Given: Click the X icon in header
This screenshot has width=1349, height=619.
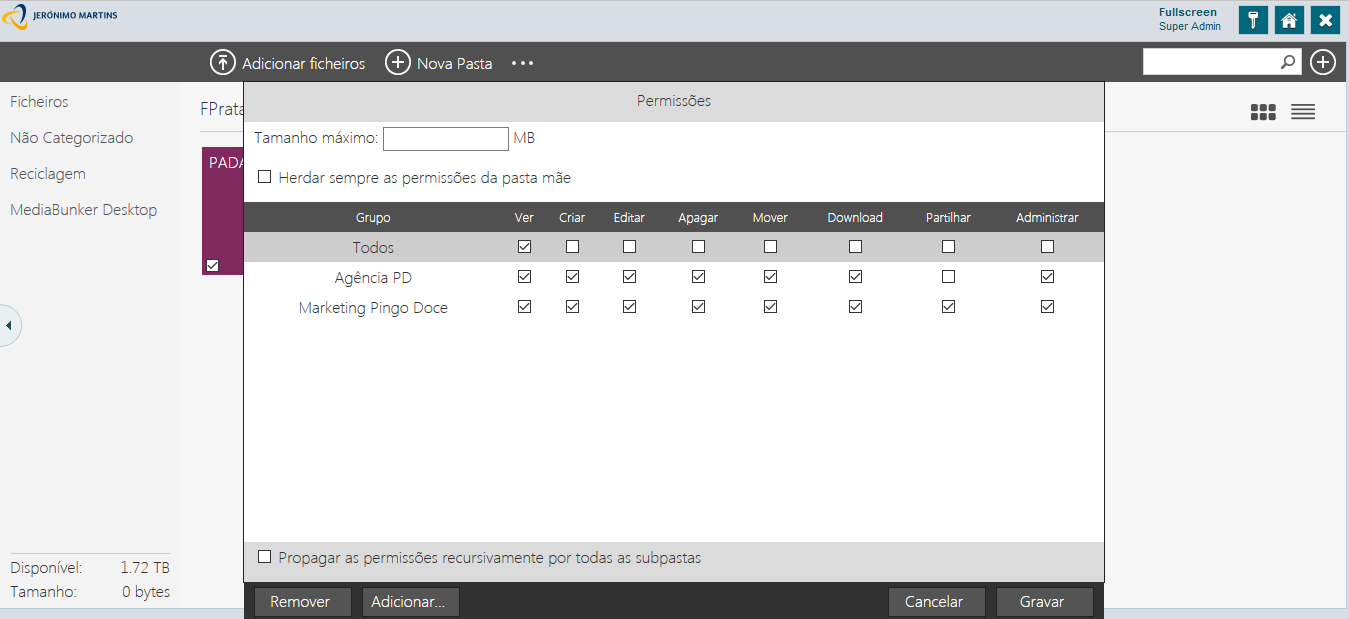Looking at the screenshot, I should (1325, 20).
